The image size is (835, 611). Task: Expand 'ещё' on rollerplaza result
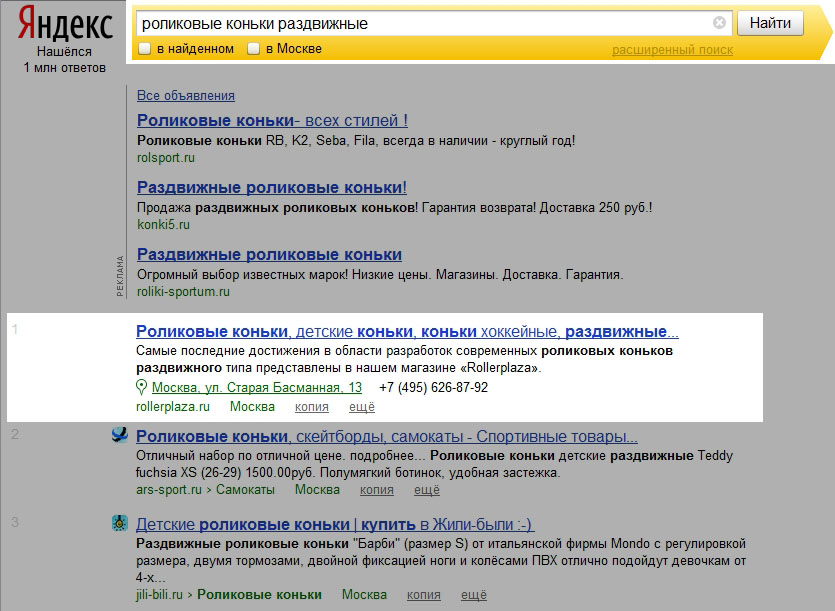[x=362, y=407]
